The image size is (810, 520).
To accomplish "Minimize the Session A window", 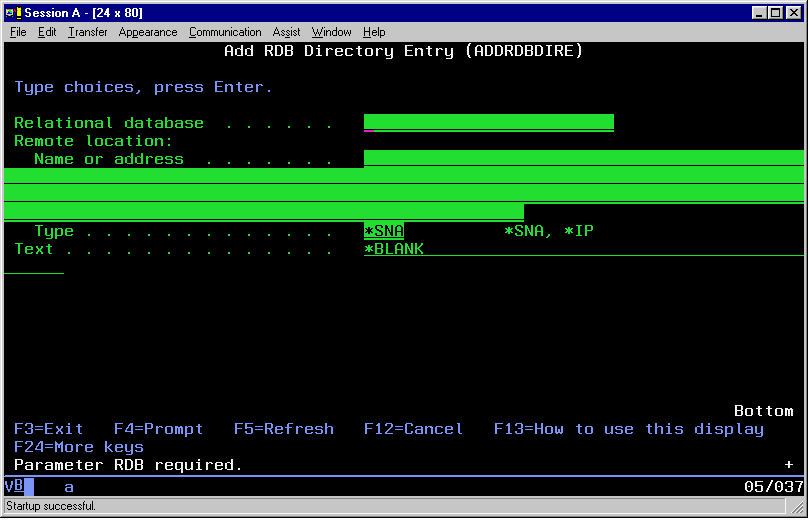I will [759, 13].
